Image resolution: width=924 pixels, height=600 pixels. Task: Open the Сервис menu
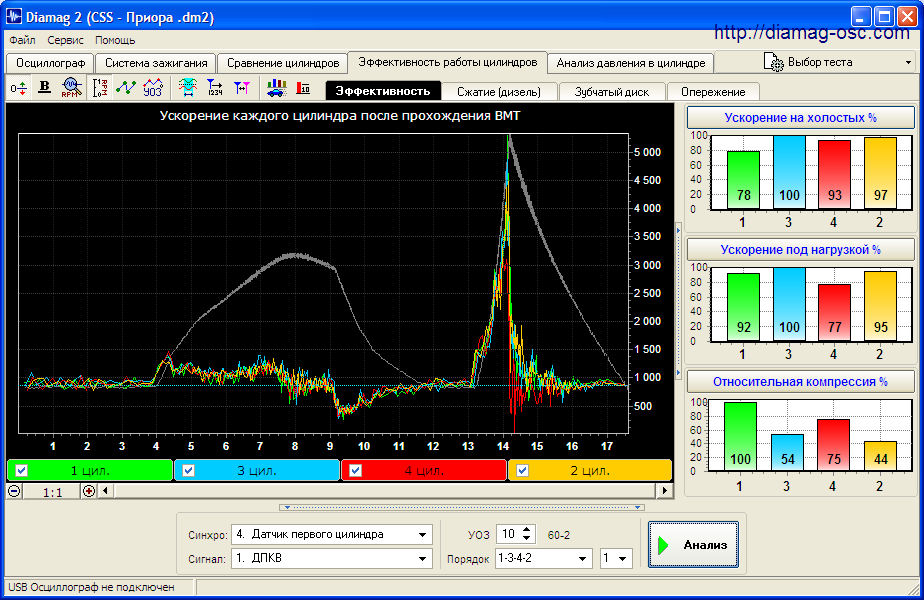[65, 40]
